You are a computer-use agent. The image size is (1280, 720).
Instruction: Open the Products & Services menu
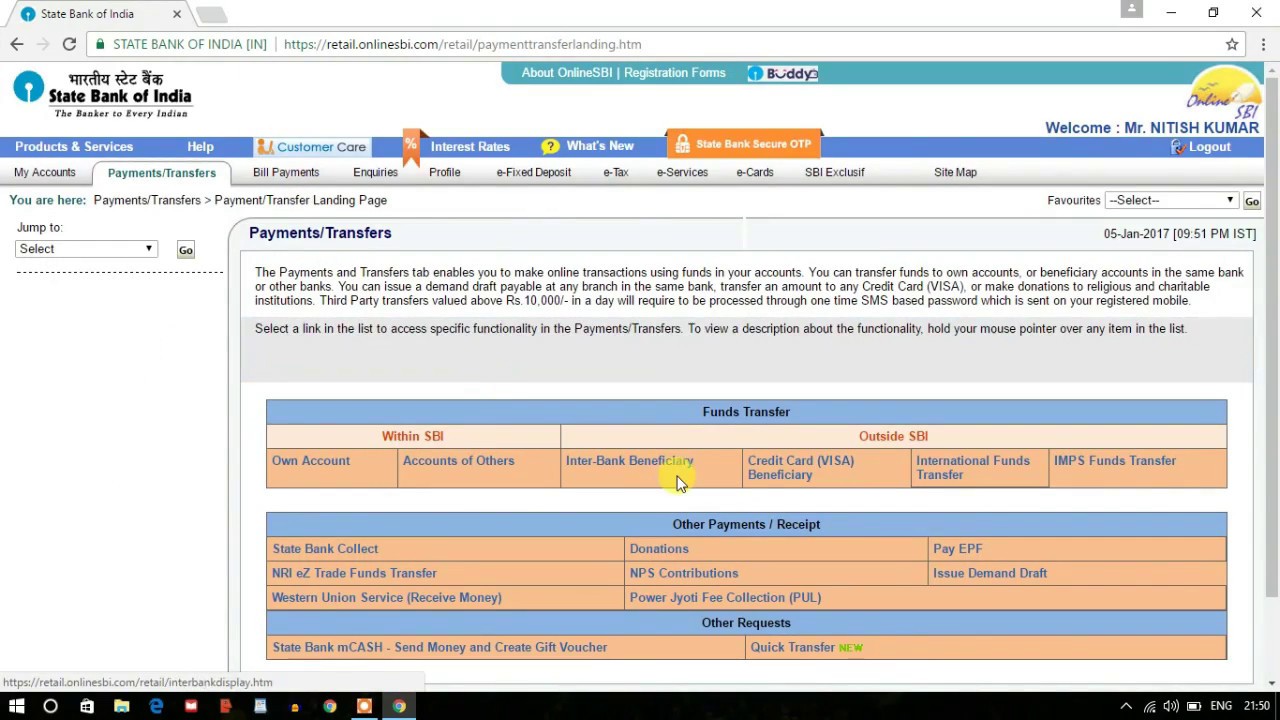(74, 146)
